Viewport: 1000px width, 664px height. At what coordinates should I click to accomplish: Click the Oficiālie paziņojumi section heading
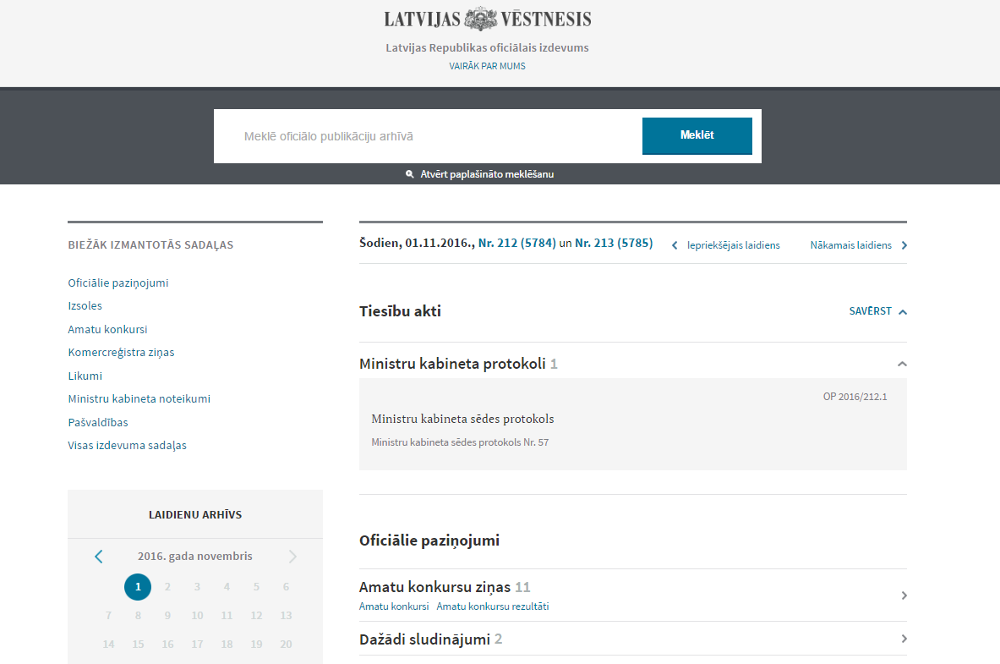[429, 540]
